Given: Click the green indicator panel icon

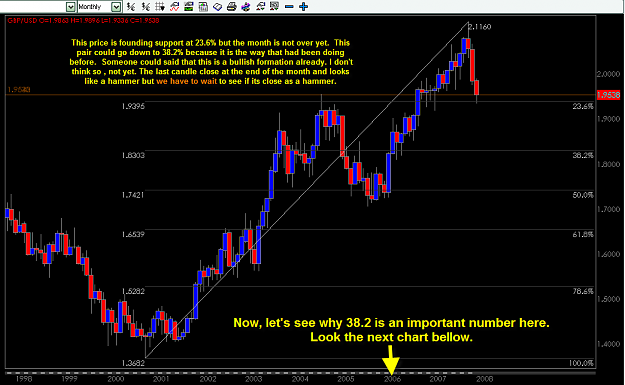Looking at the screenshot, I should (x=189, y=6).
